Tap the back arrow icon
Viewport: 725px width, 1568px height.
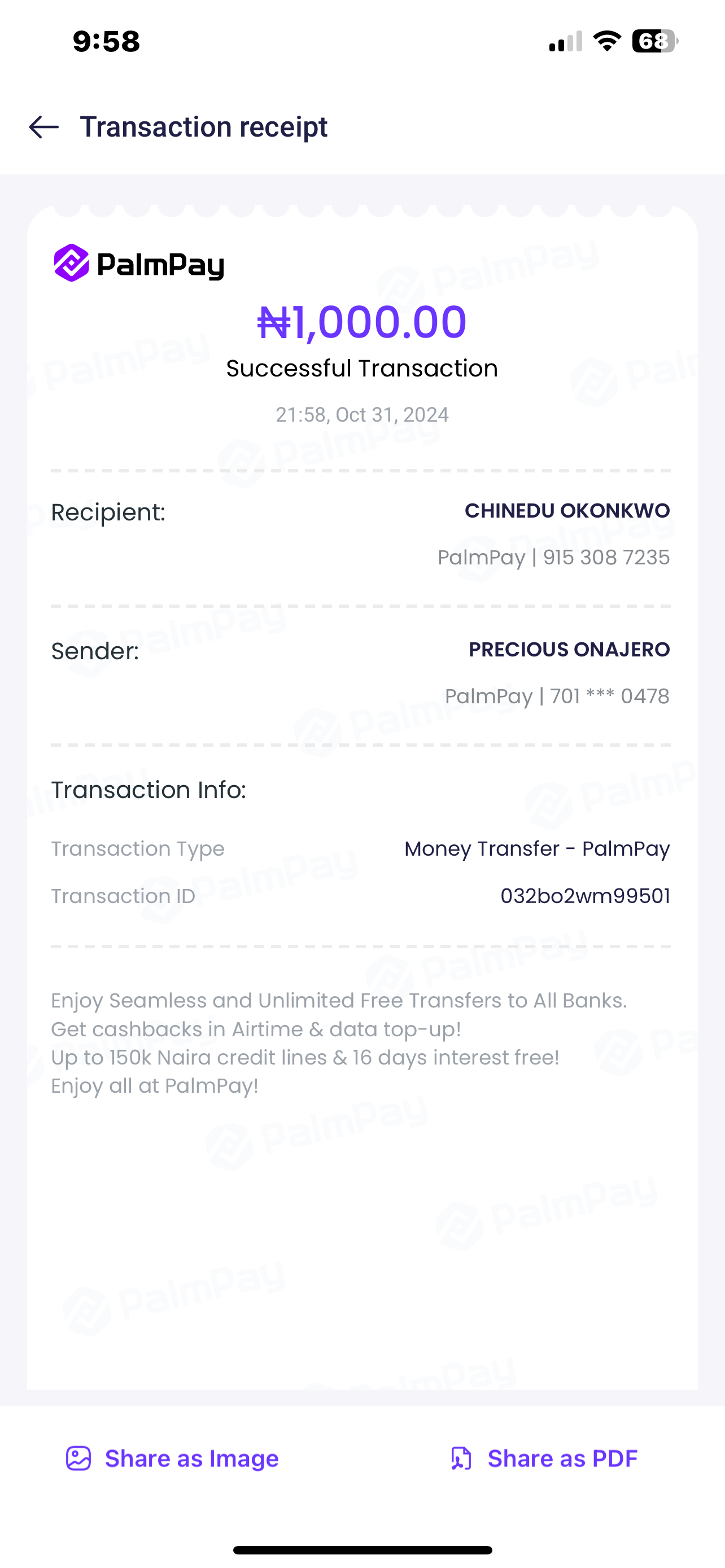coord(44,127)
